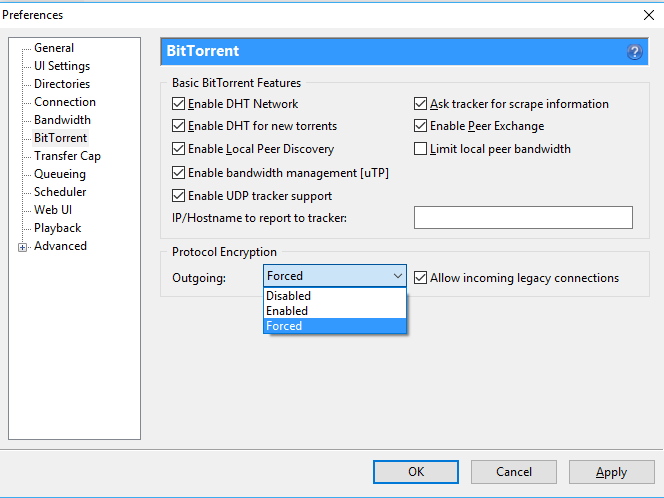Viewport: 664px width, 498px height.
Task: Uncheck Ask tracker for scrape information
Action: pyautogui.click(x=420, y=104)
